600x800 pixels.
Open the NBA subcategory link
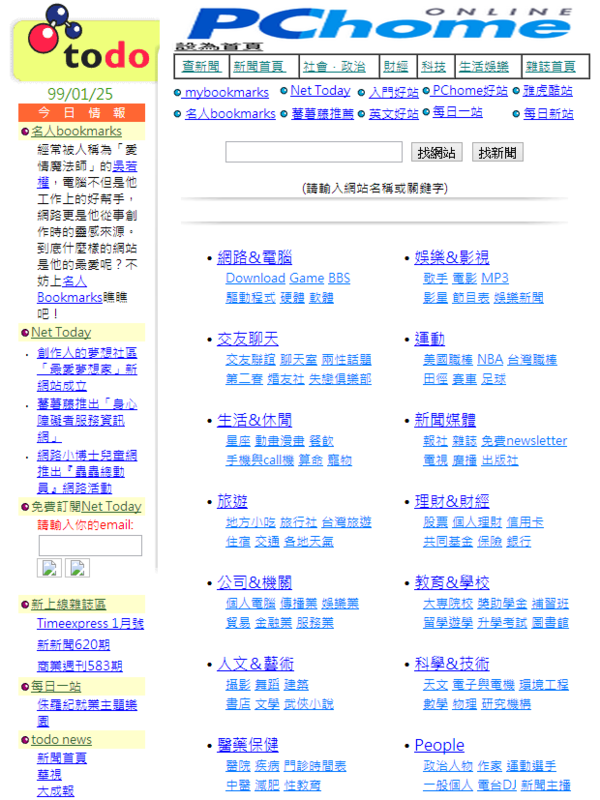tap(490, 360)
